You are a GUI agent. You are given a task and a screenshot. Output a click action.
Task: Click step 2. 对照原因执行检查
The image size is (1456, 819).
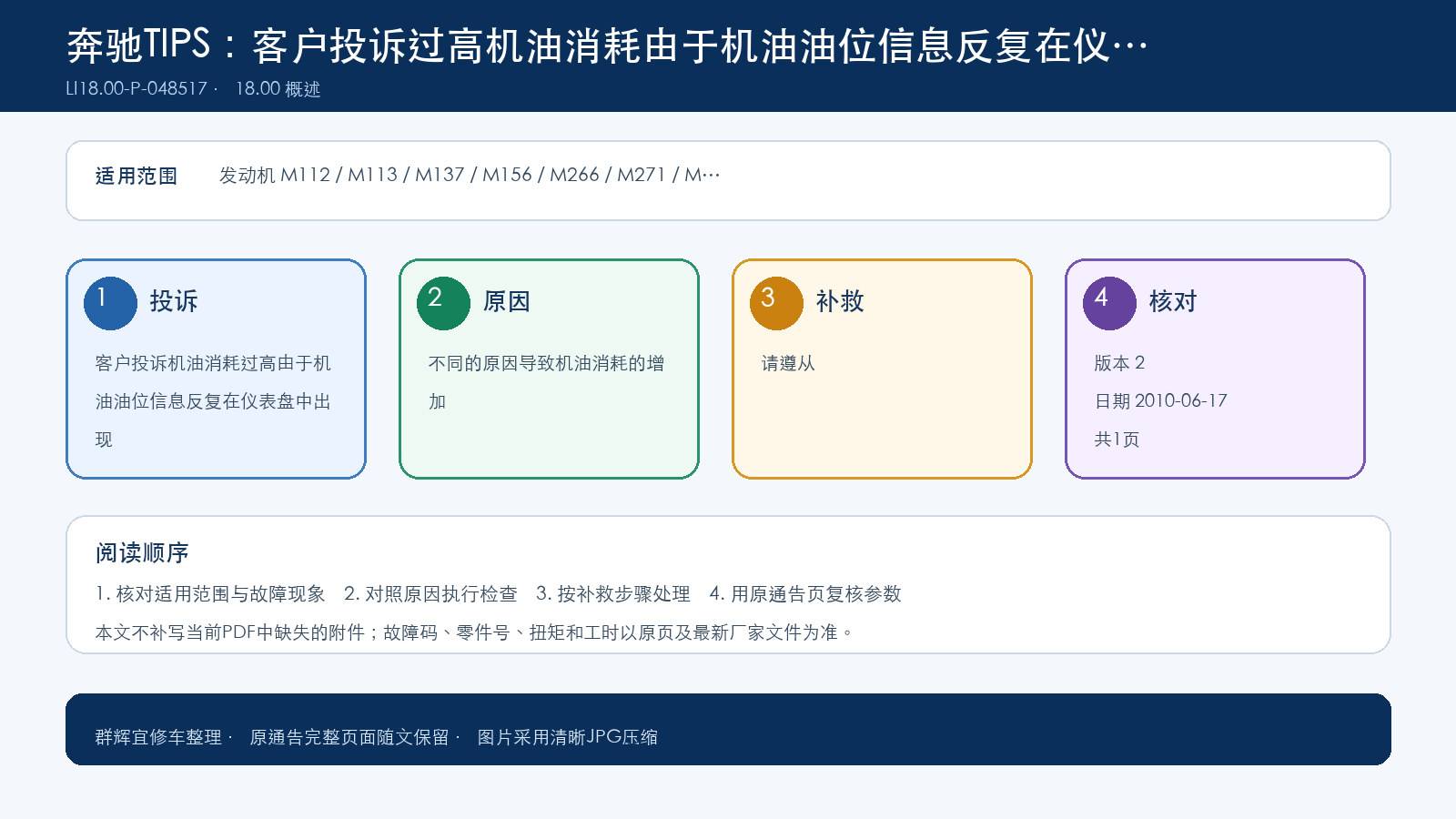430,594
